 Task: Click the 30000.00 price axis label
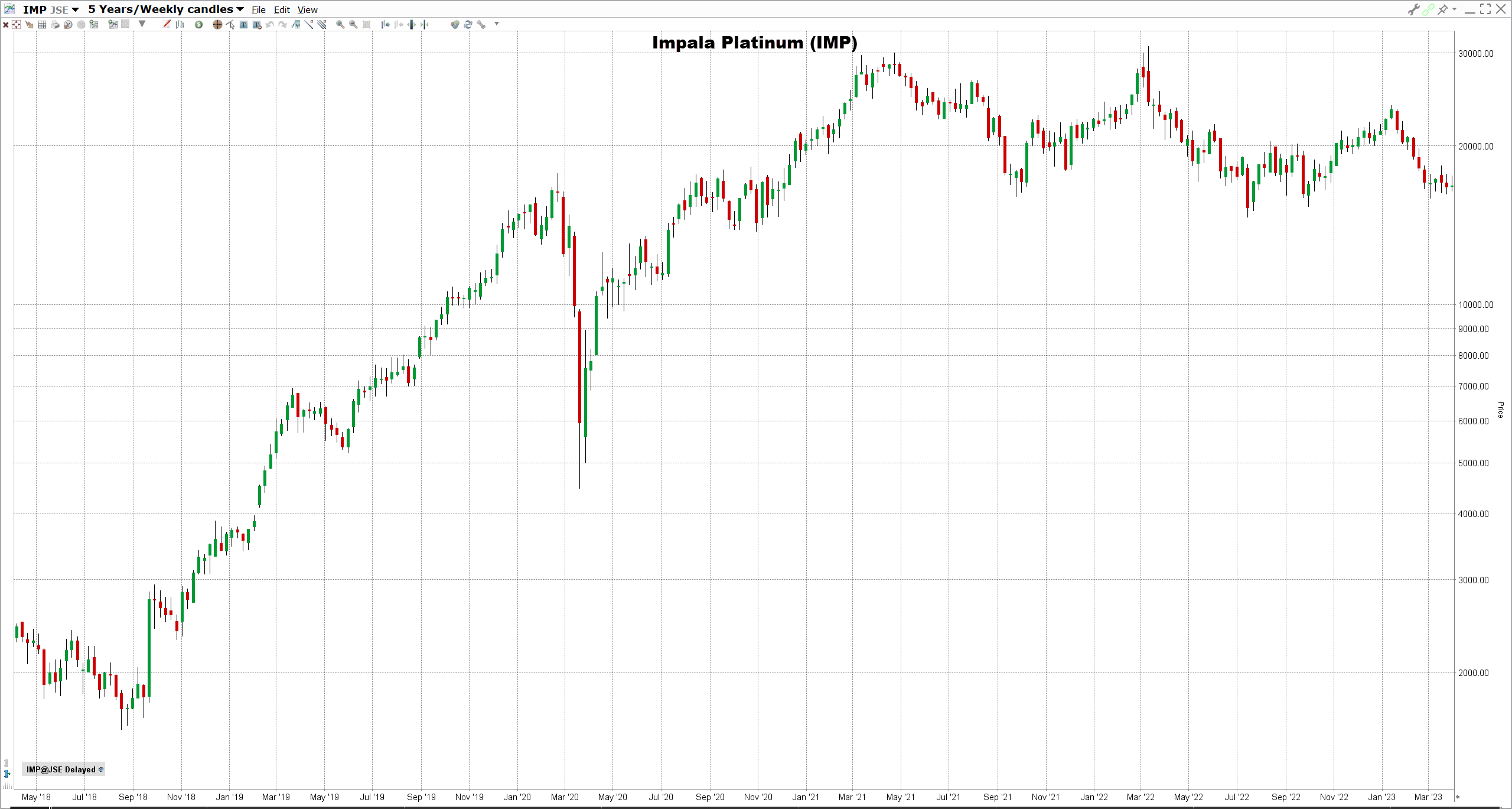pos(1475,53)
